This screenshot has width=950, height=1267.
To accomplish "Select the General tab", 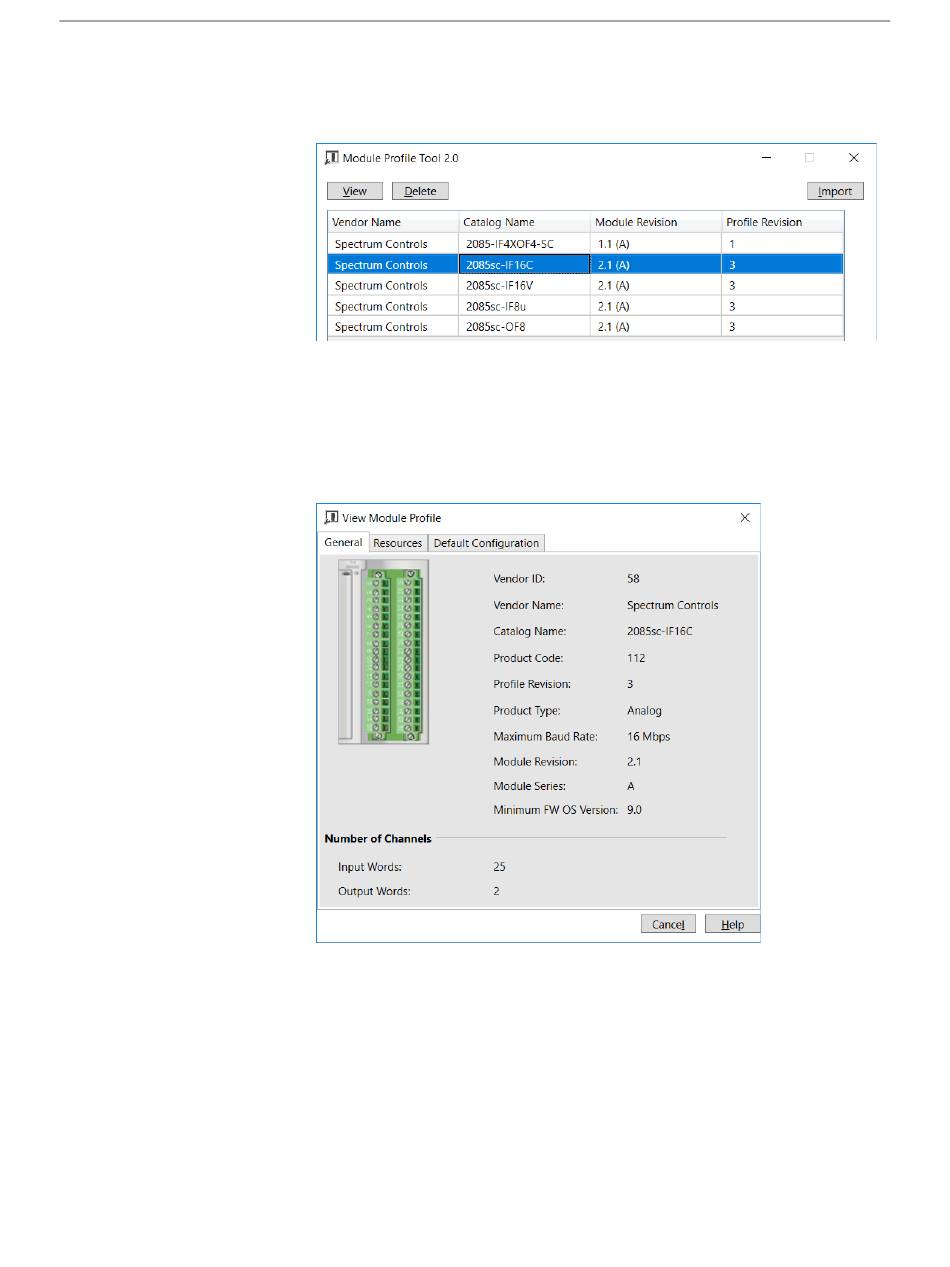I will [x=343, y=542].
